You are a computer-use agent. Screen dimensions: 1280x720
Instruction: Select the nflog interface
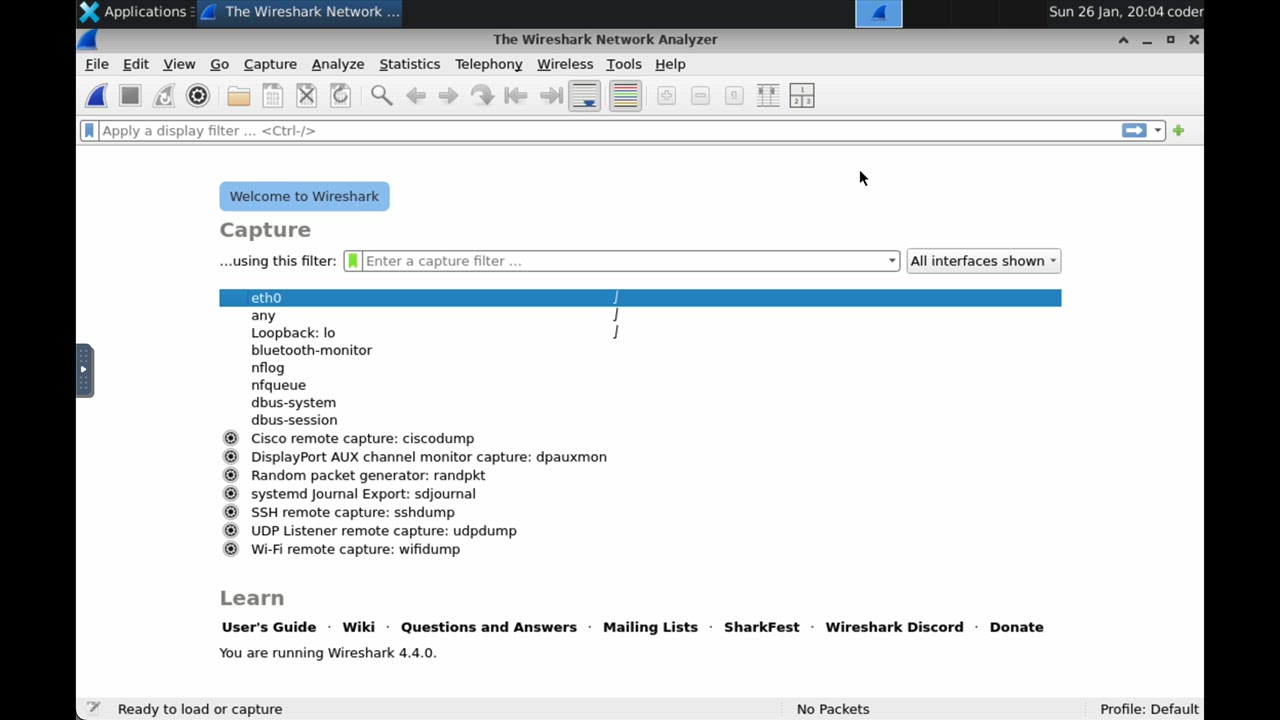[x=640, y=368]
